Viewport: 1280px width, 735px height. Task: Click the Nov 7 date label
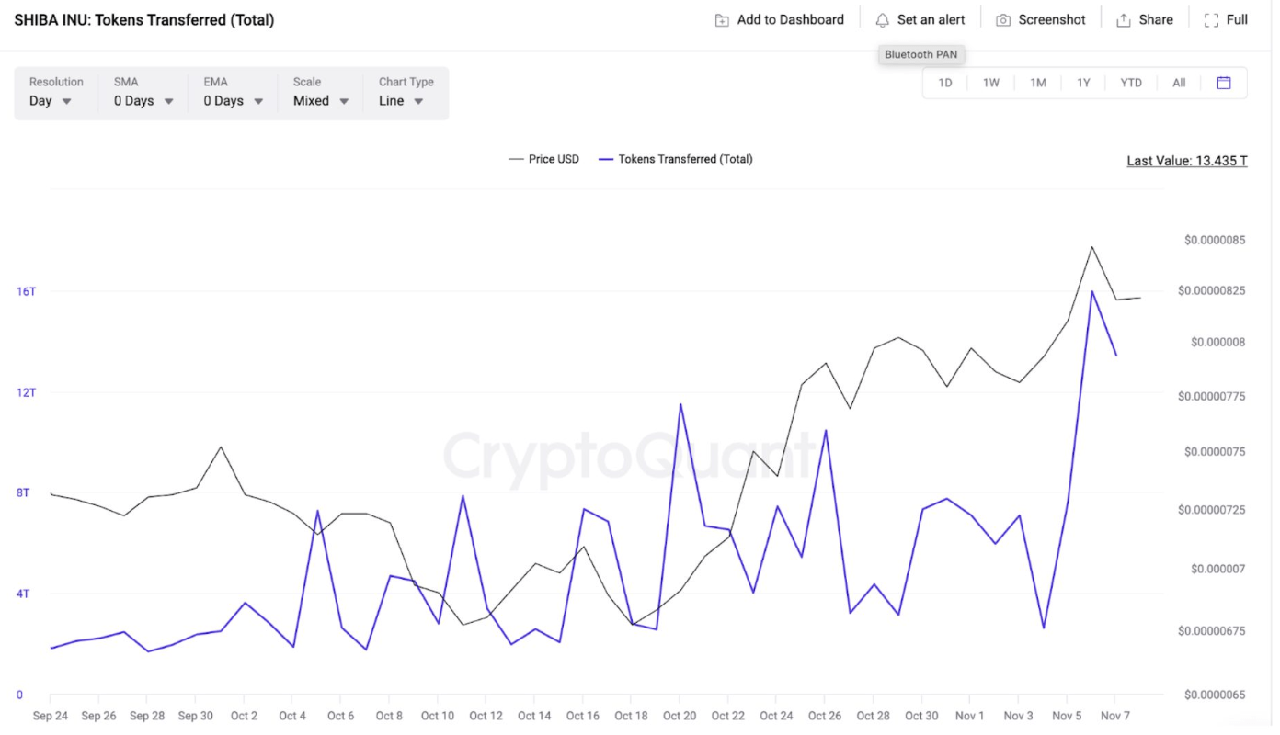pos(1115,716)
